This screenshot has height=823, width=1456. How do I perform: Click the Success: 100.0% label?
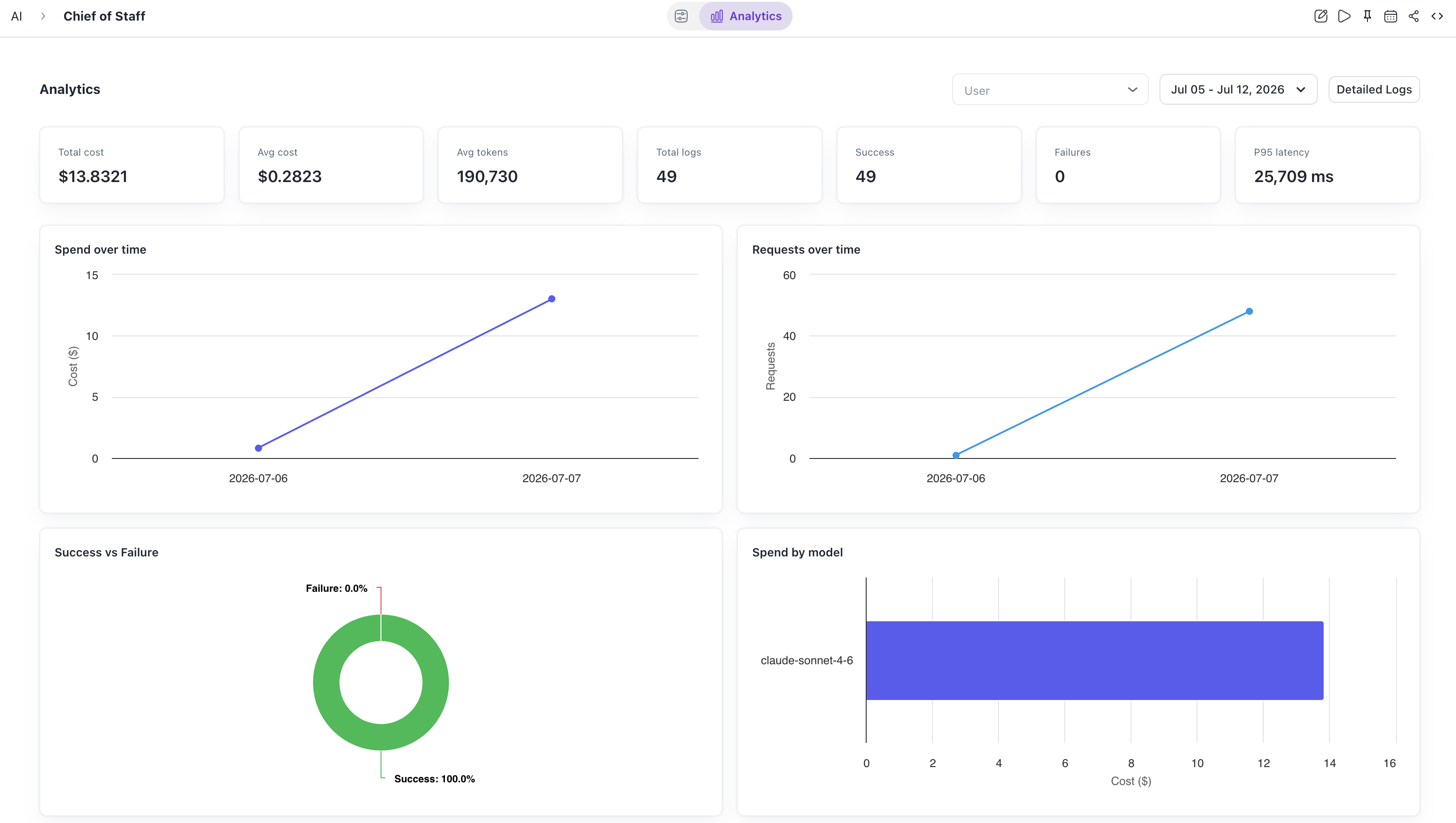(434, 778)
